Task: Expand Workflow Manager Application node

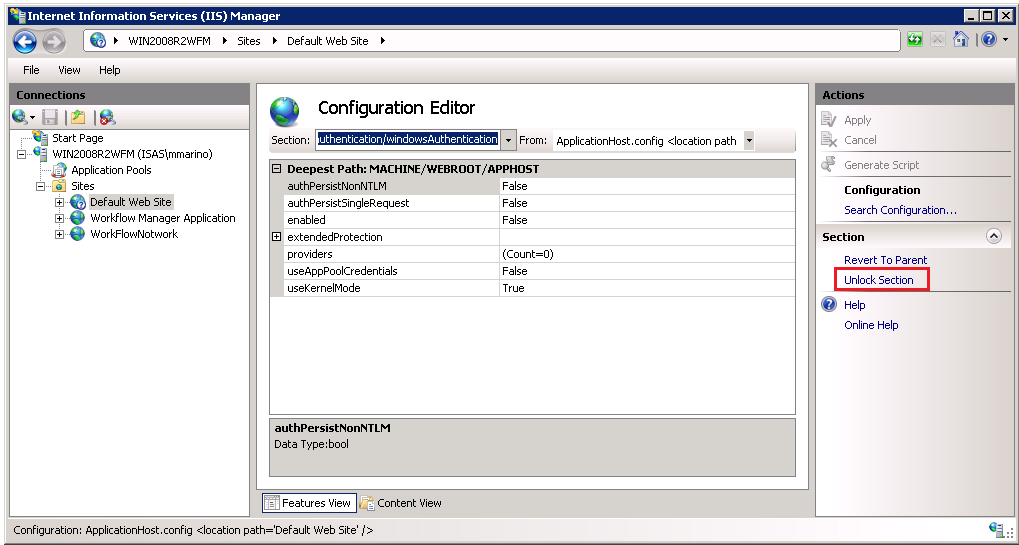Action: (x=60, y=218)
